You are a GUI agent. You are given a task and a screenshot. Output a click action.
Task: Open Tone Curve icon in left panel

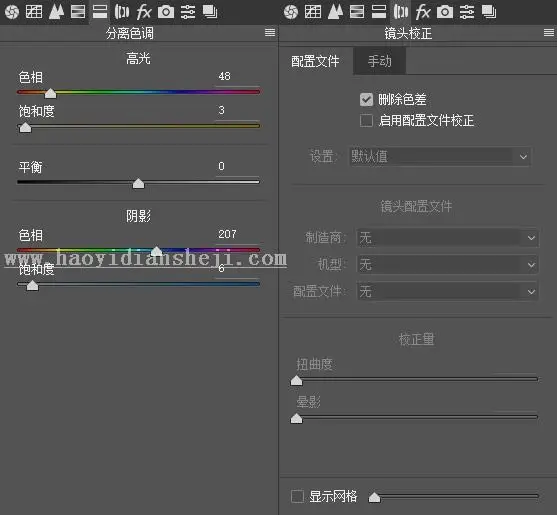pyautogui.click(x=34, y=12)
